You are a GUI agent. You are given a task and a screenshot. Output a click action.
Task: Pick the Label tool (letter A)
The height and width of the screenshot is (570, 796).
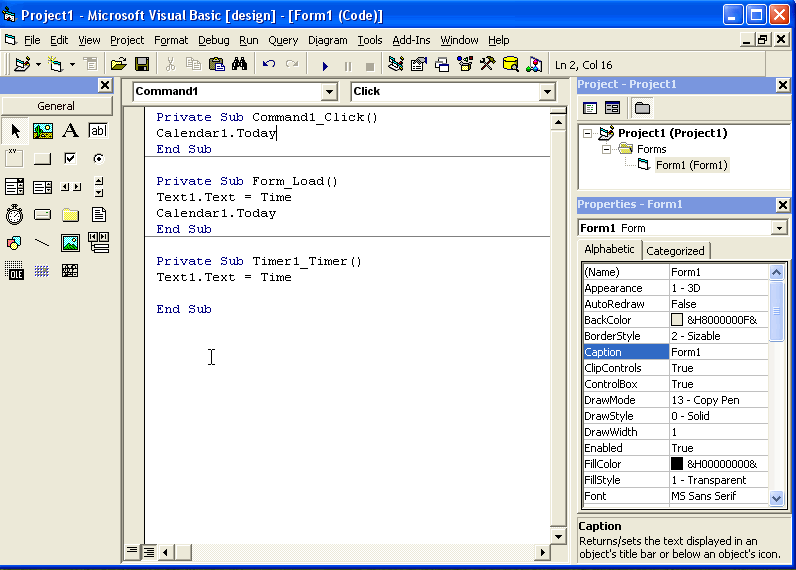tap(70, 131)
